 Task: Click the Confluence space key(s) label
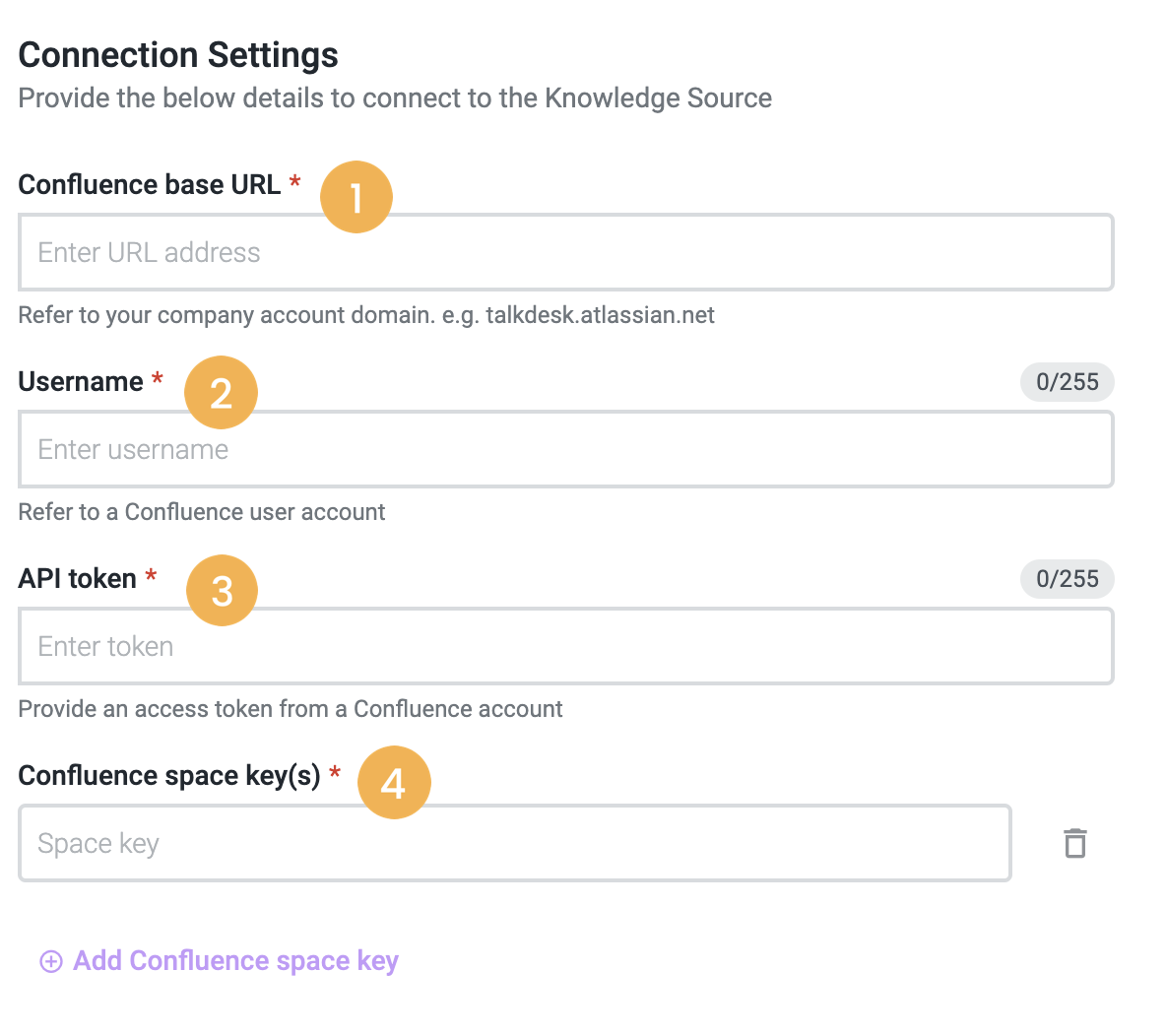(171, 775)
